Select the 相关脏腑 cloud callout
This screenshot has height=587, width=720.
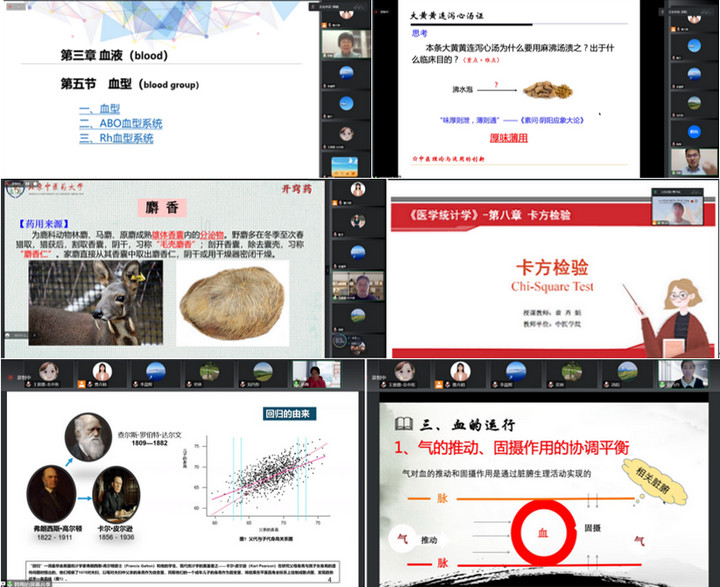pos(653,483)
